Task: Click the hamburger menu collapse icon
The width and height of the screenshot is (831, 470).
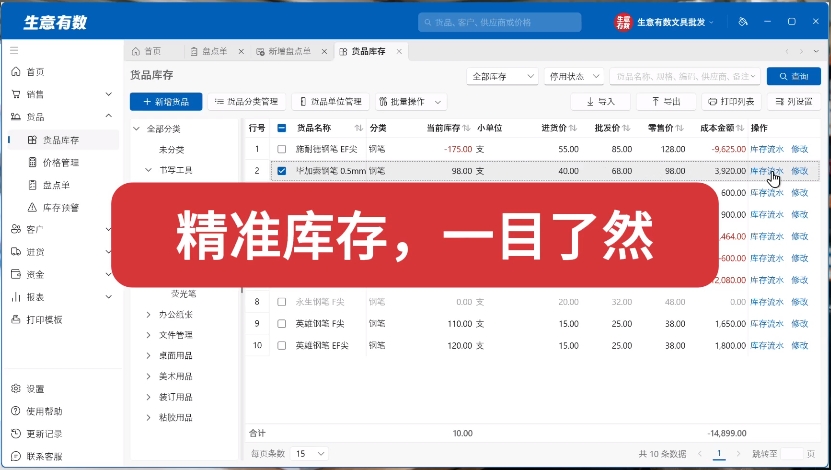Action: 14,50
